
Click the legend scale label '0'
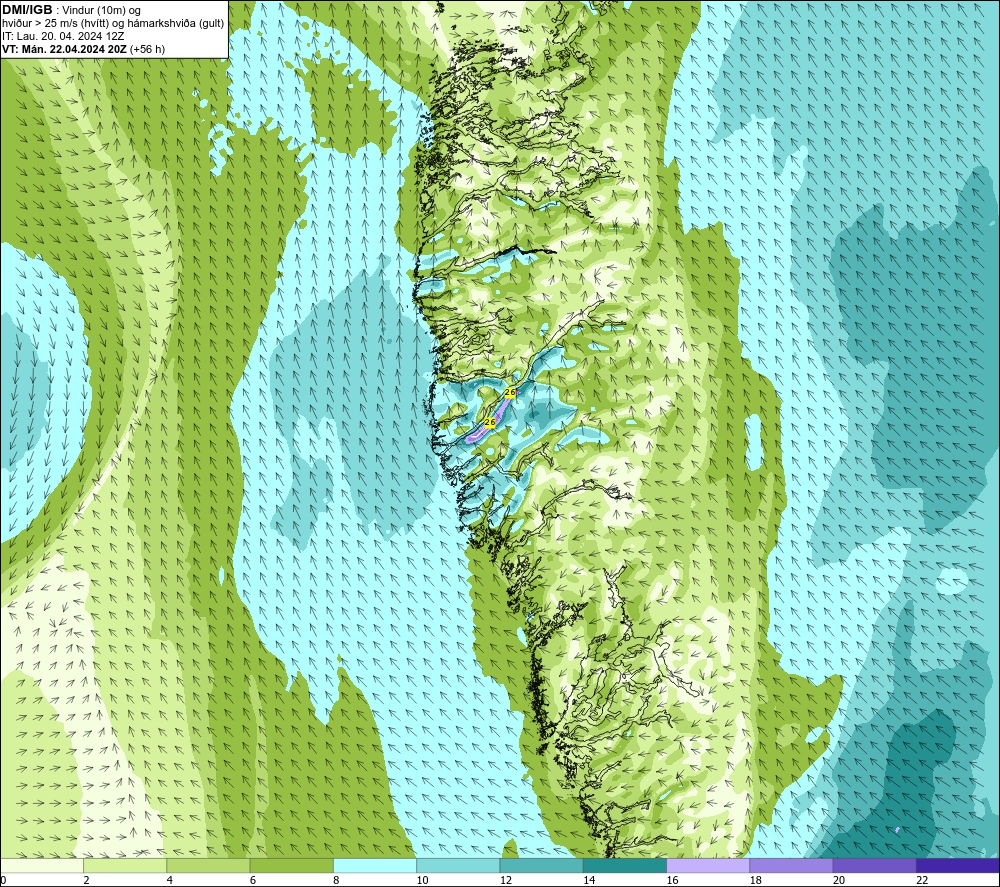coord(3,880)
